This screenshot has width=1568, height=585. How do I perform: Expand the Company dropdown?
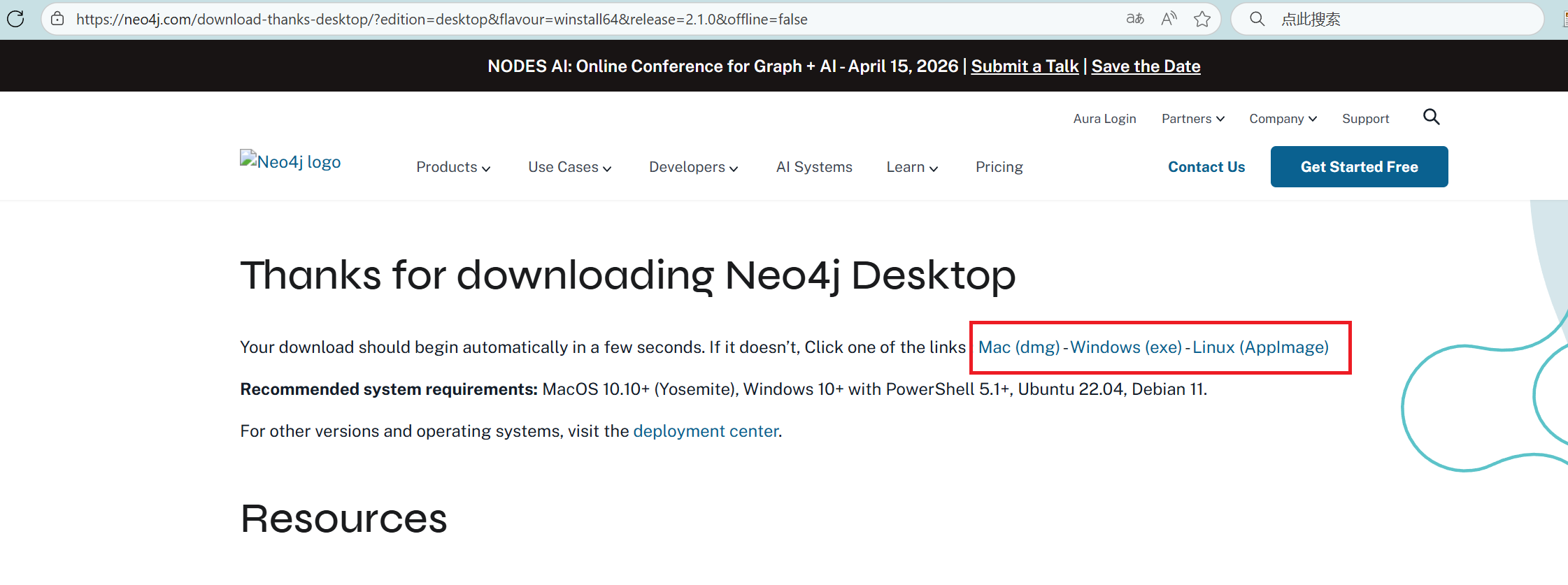coord(1283,119)
